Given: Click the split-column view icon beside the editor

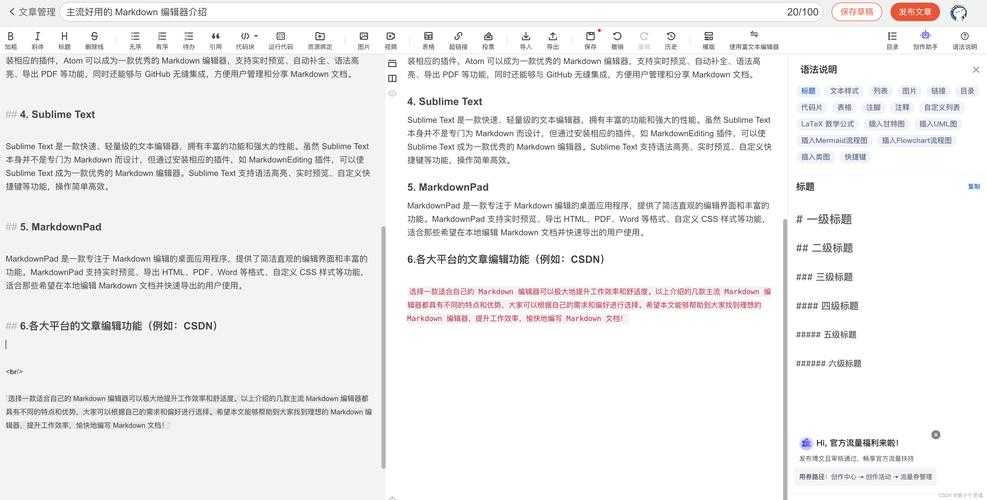Looking at the screenshot, I should (x=392, y=79).
